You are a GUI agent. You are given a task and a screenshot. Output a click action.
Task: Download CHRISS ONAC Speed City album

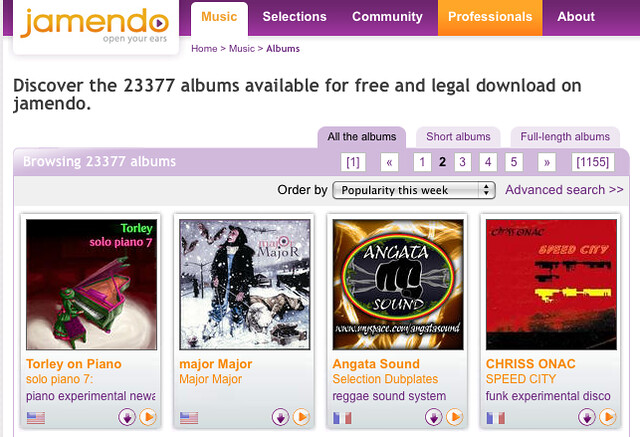(587, 417)
